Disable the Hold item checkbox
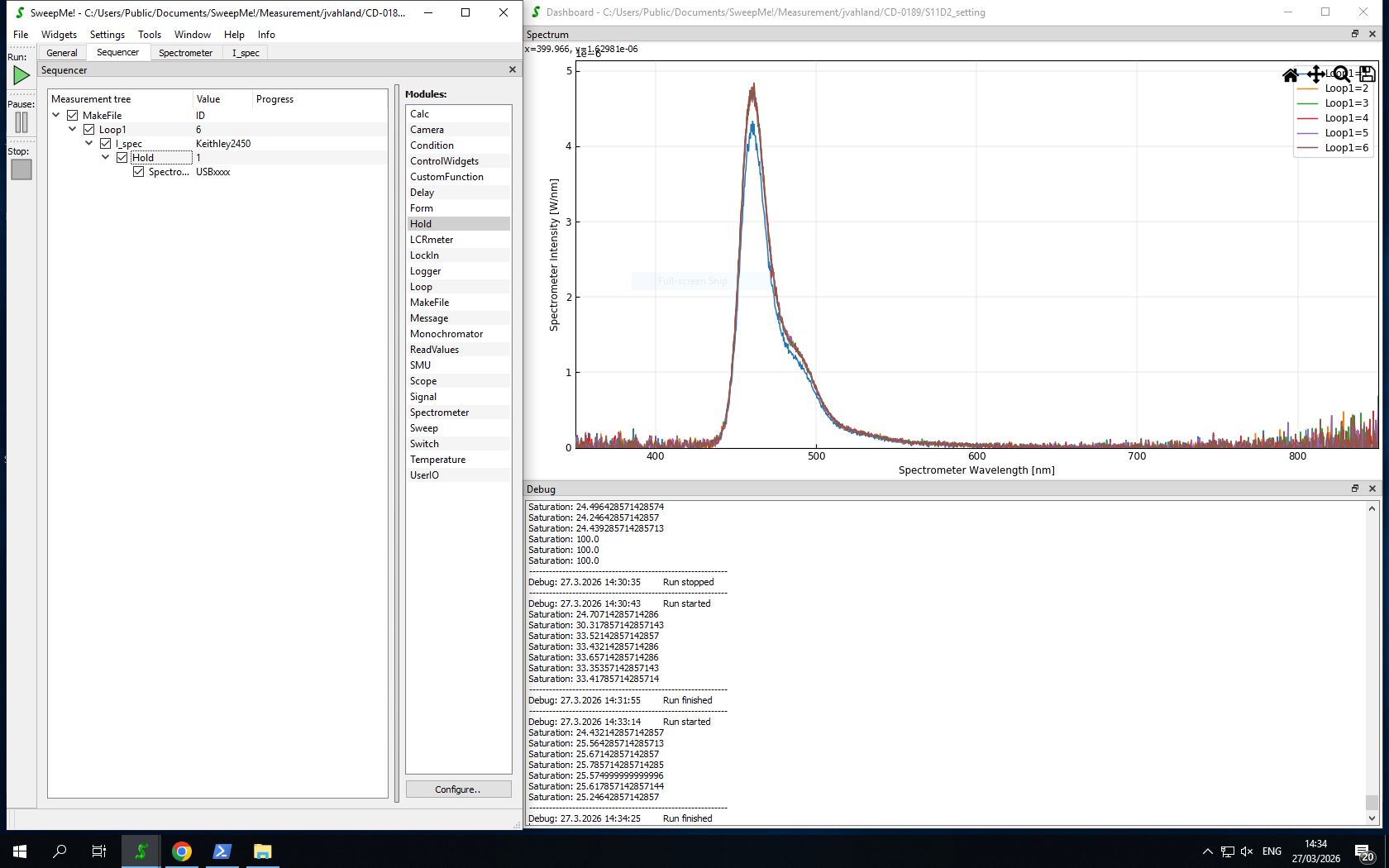Image resolution: width=1389 pixels, height=868 pixels. click(x=122, y=158)
